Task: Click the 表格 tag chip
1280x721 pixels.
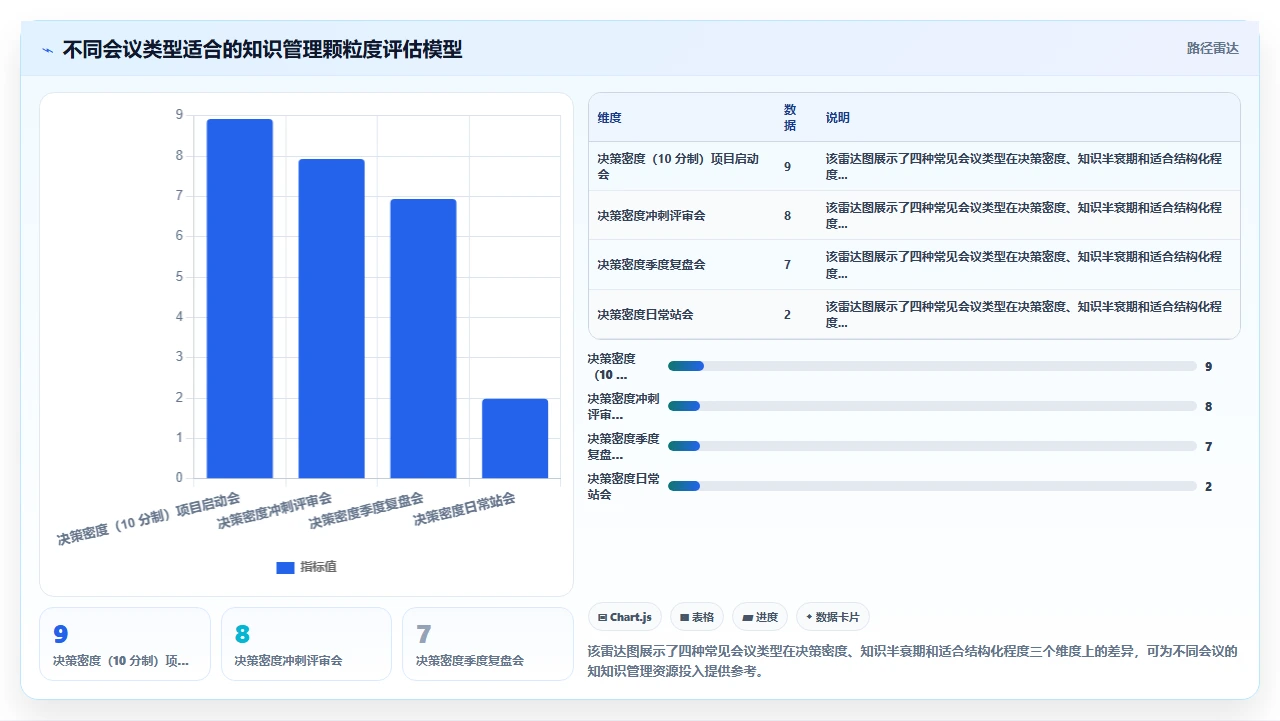Action: point(697,617)
